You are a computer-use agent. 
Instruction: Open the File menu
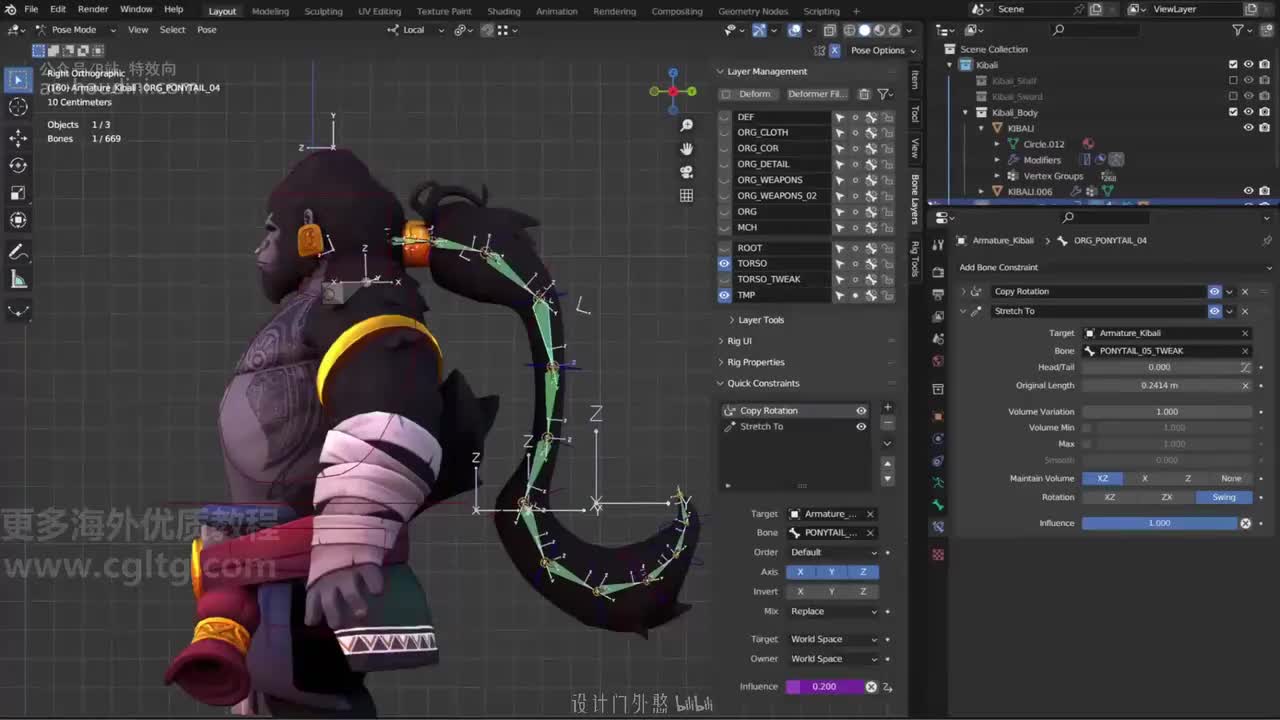(x=31, y=10)
